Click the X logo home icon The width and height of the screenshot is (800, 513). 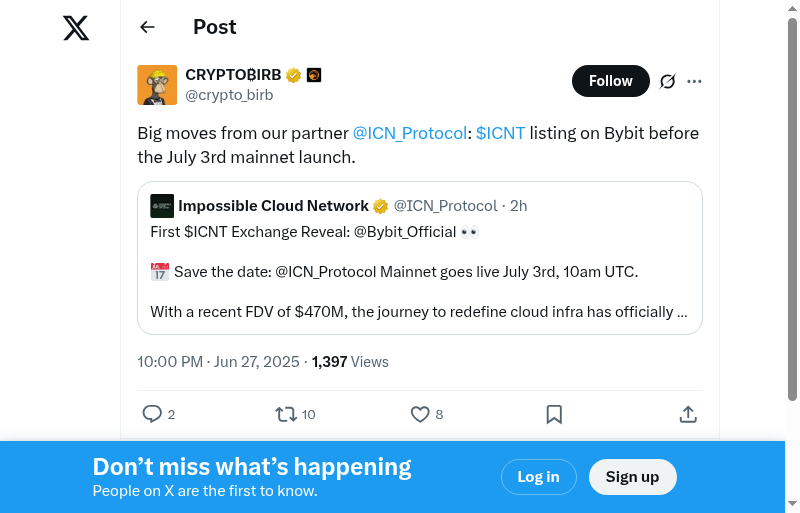(76, 28)
